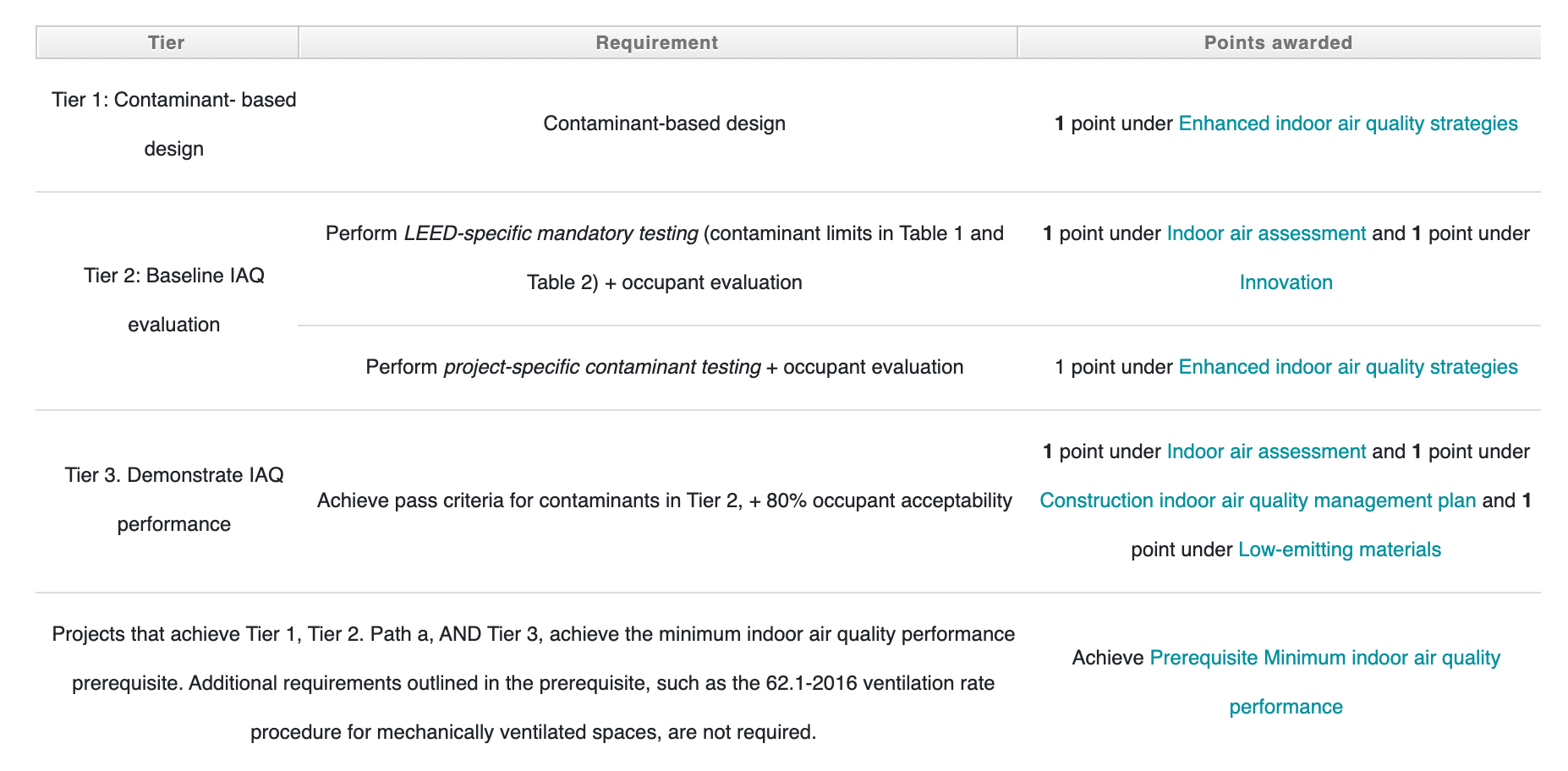Open the Enhanced indoor air quality strategies link in Tier 1 row
This screenshot has height=771, width=1568.
click(1348, 123)
